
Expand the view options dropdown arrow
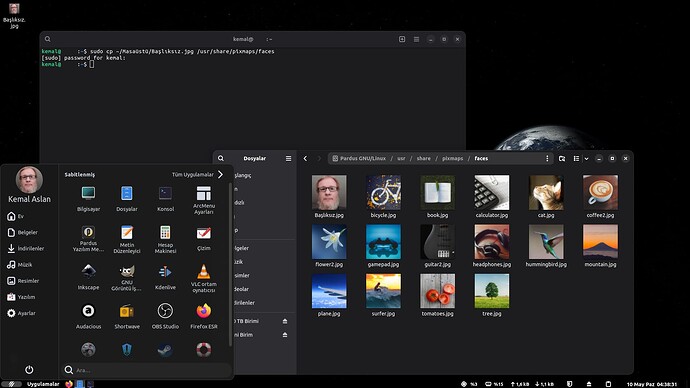(586, 158)
